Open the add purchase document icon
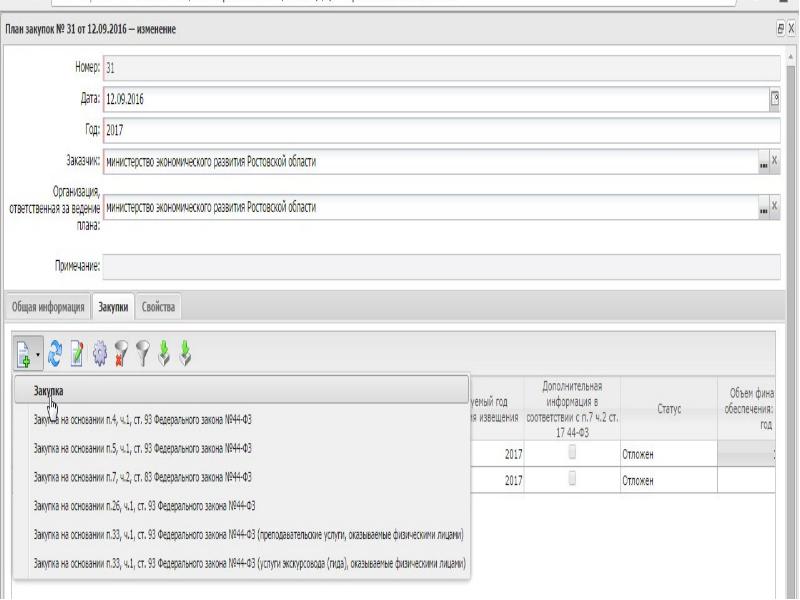The height and width of the screenshot is (600, 800). tap(23, 354)
